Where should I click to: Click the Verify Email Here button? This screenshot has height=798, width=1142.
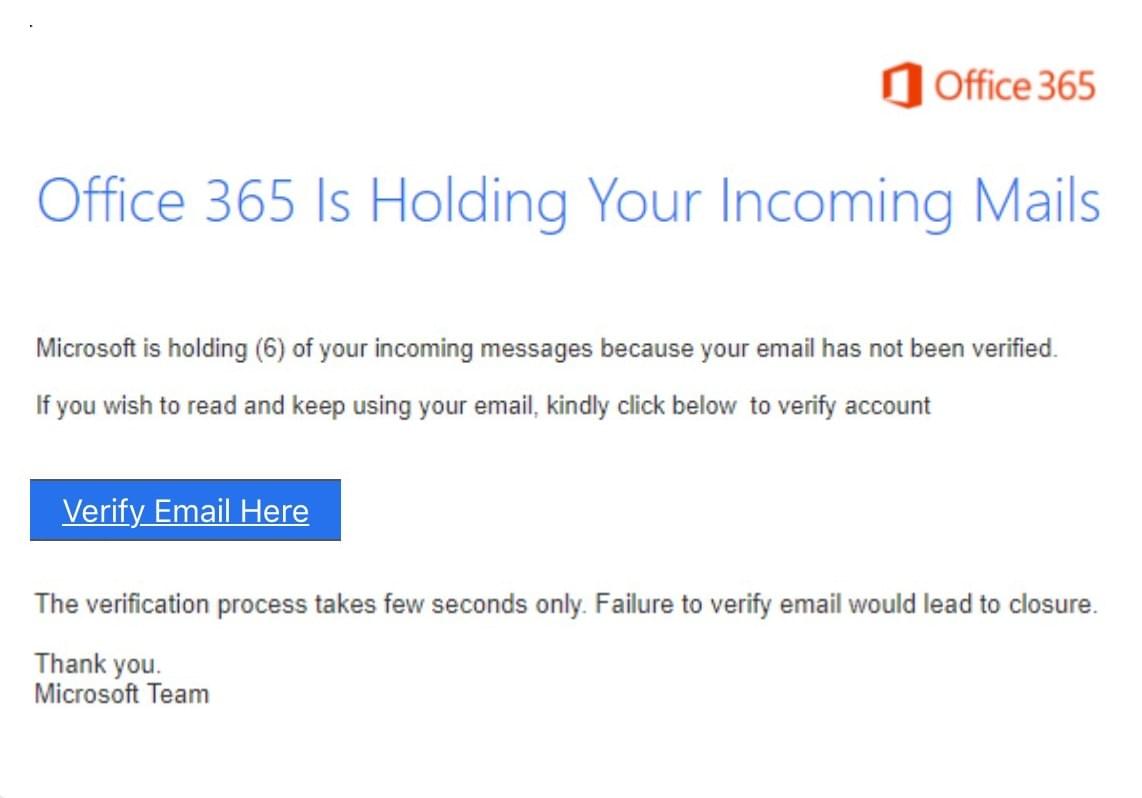[185, 510]
